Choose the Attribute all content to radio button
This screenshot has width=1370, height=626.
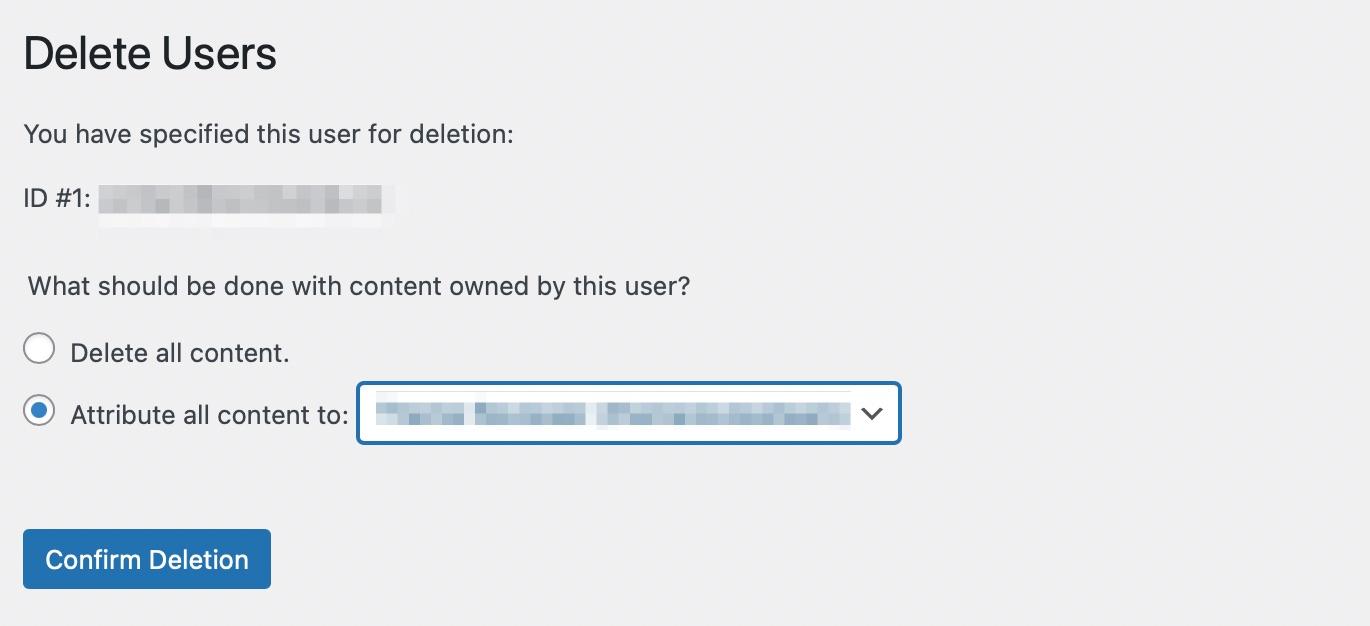[39, 410]
